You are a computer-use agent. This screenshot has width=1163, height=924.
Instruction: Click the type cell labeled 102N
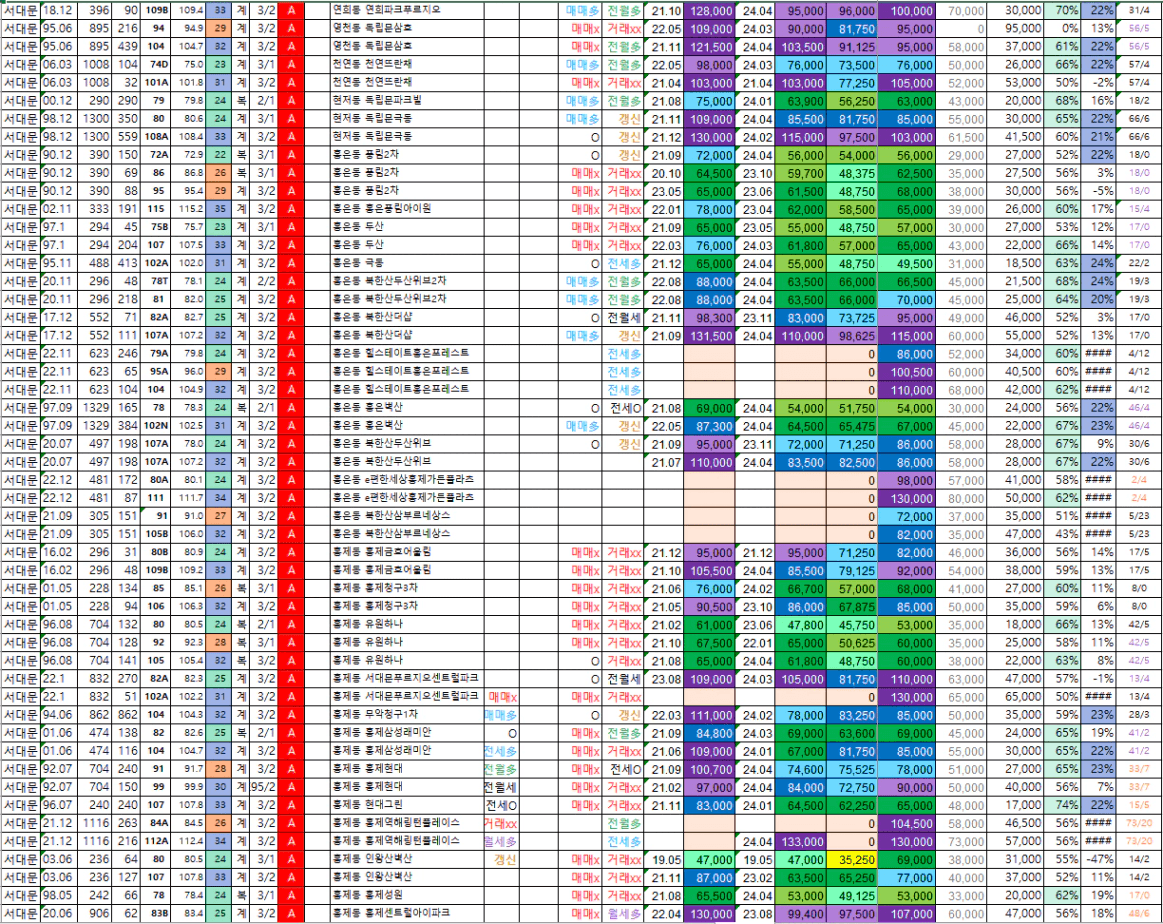click(156, 426)
